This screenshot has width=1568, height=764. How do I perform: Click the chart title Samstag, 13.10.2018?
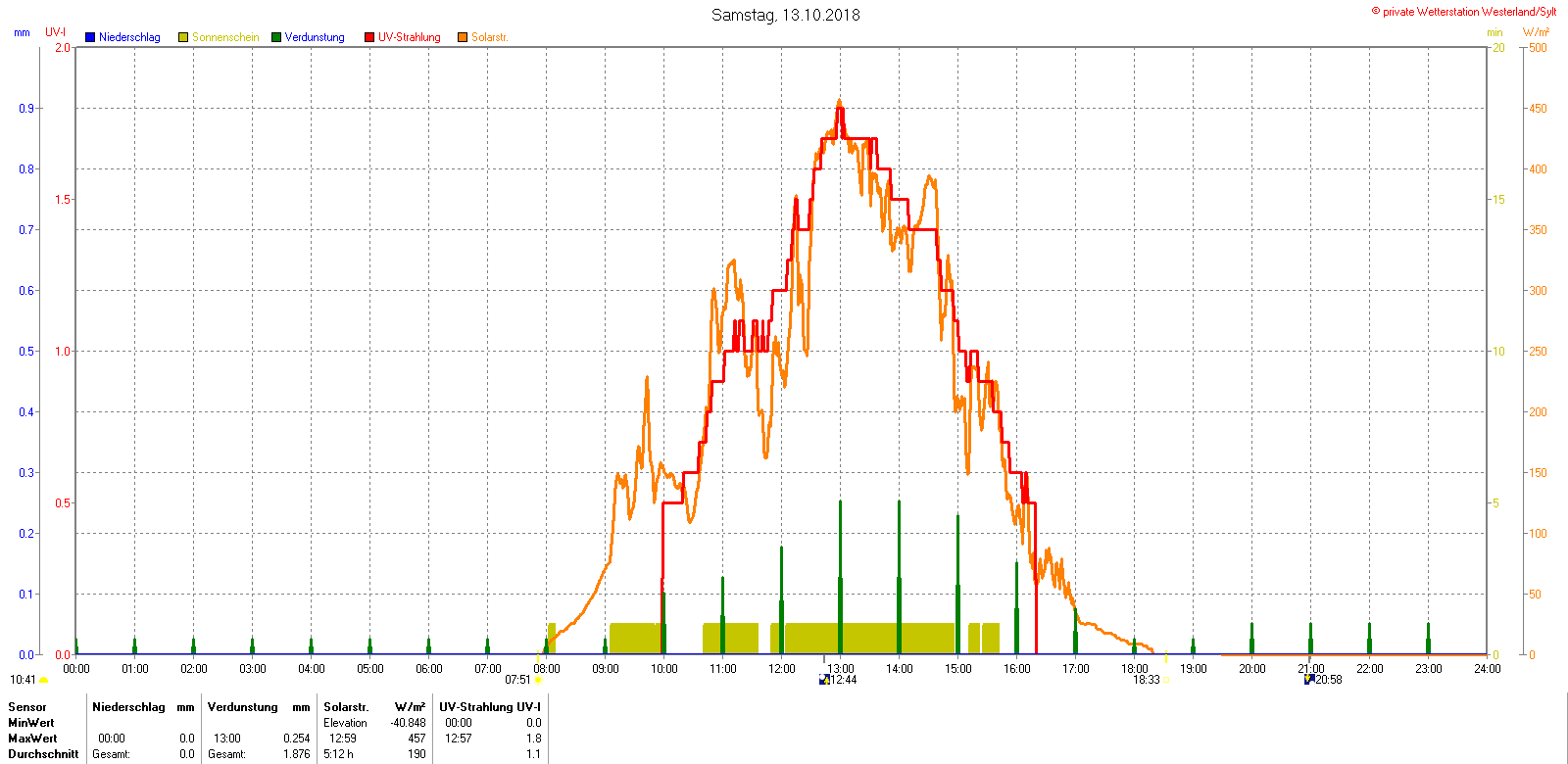(786, 15)
